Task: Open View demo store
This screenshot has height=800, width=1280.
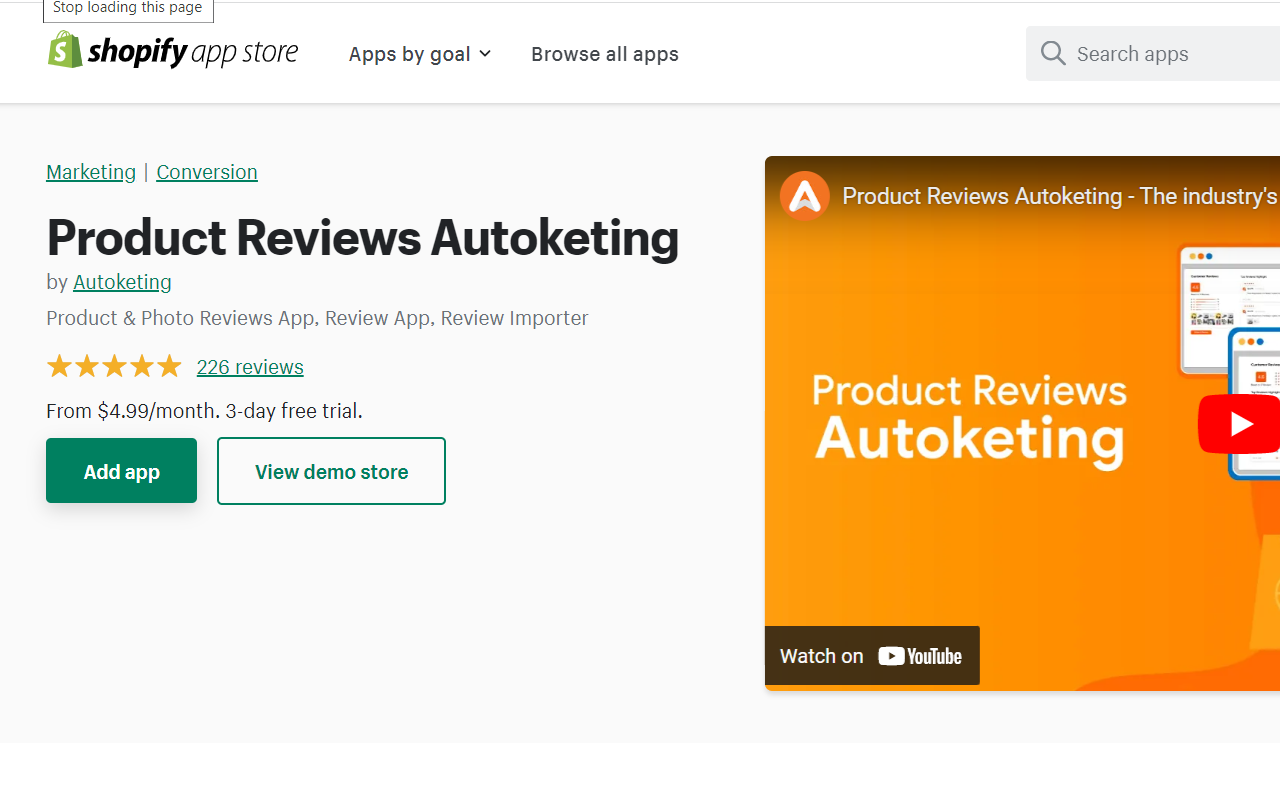Action: 331,470
